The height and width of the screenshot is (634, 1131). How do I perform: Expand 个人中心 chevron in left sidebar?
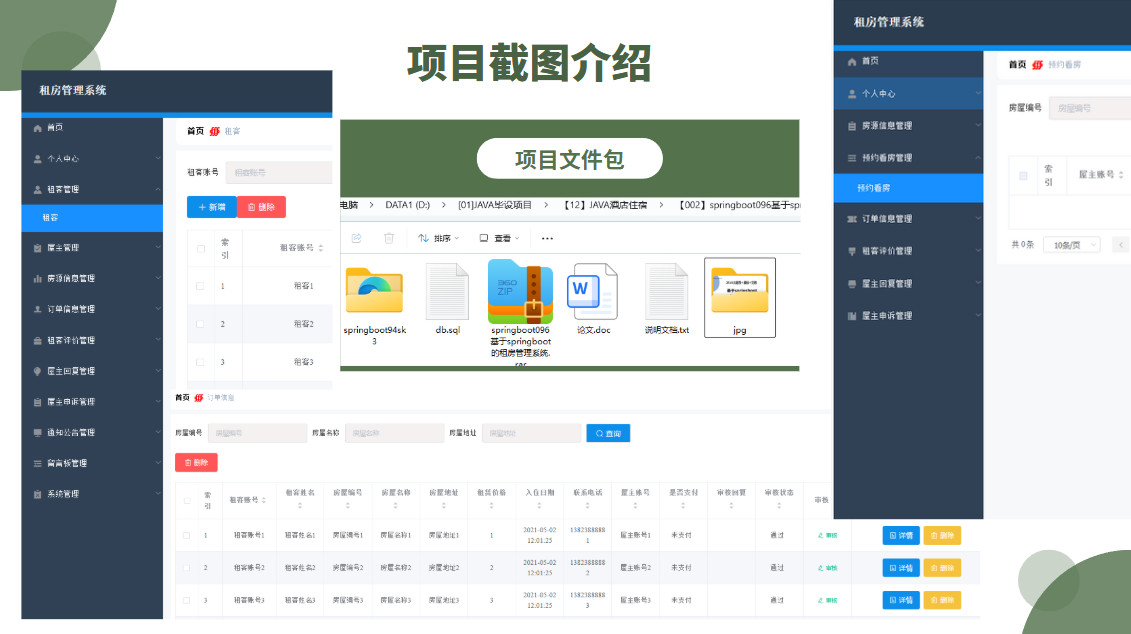click(x=157, y=159)
